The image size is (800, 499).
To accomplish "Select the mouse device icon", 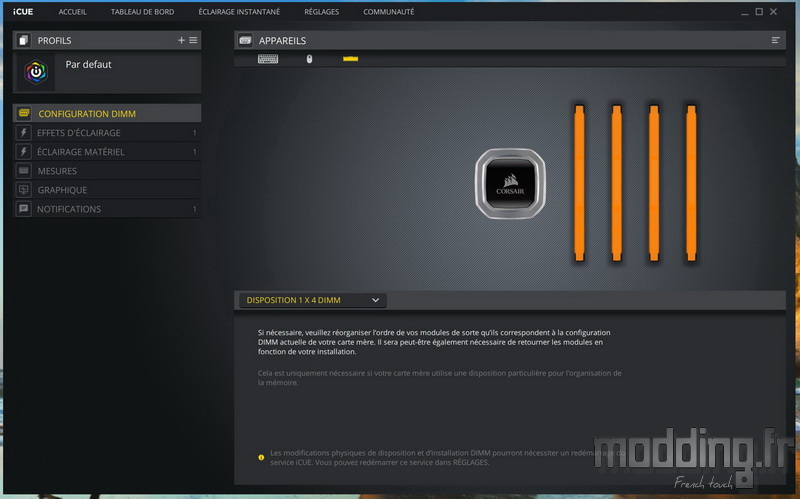I will point(309,59).
